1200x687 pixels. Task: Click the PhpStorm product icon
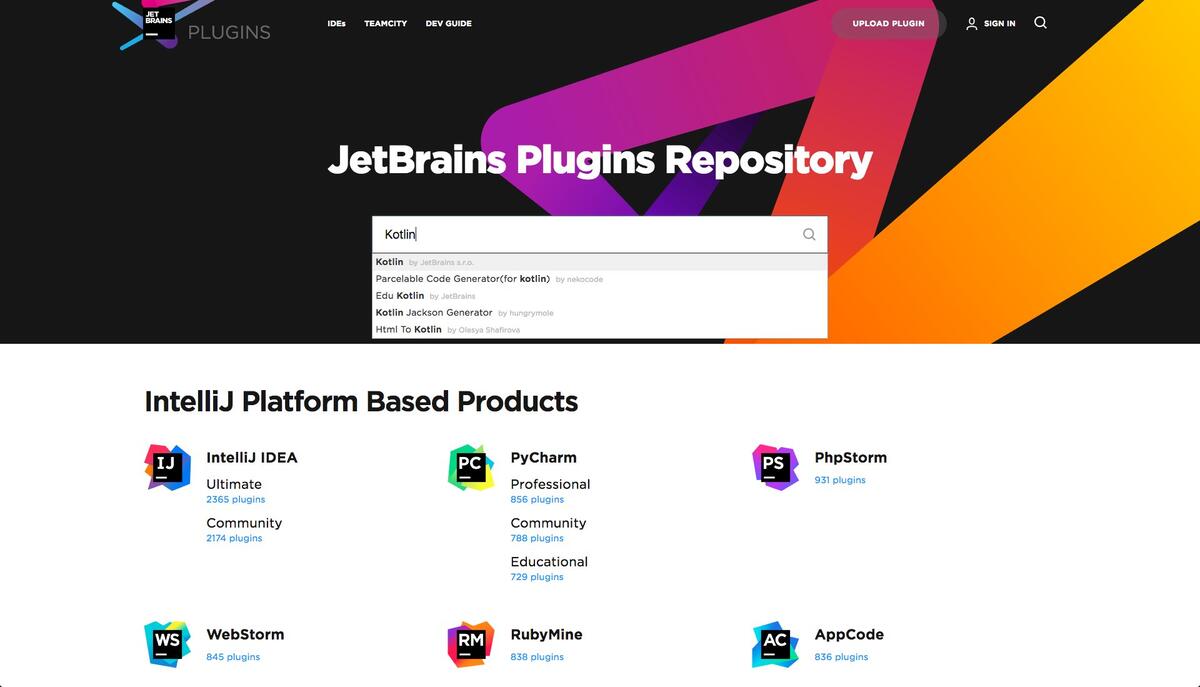point(775,467)
